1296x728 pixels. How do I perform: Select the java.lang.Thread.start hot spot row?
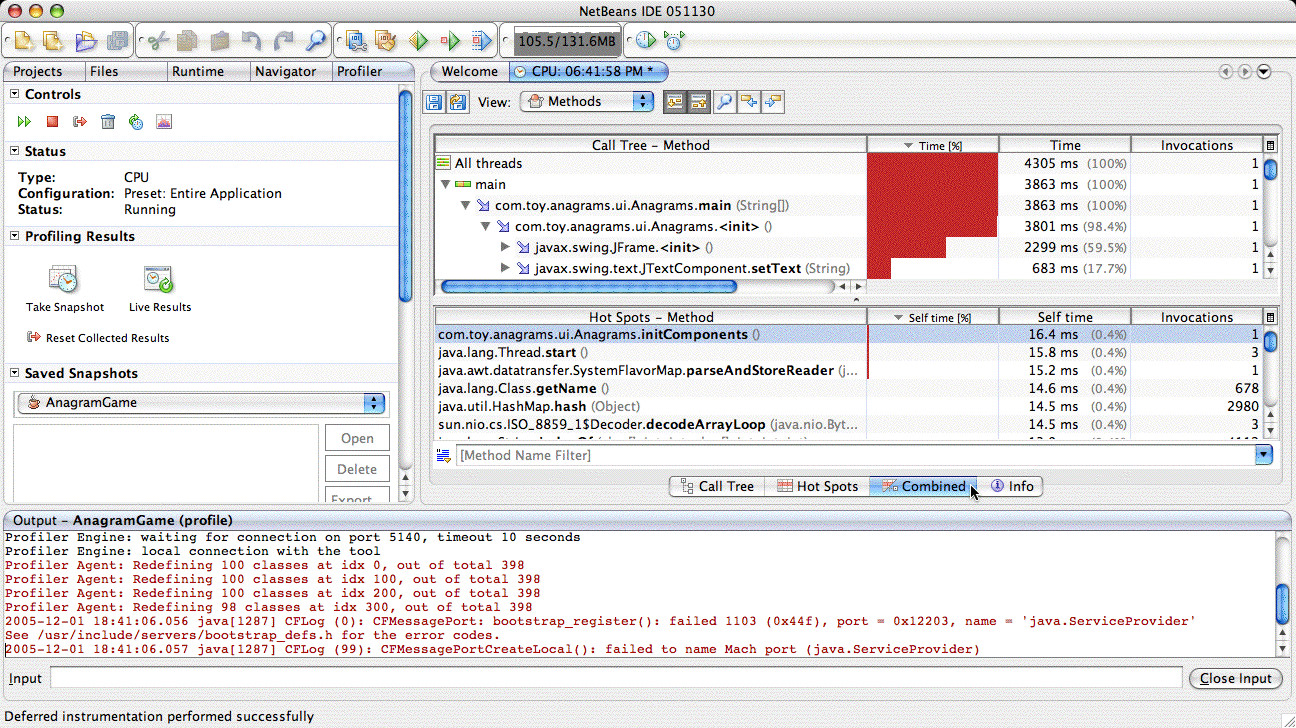pyautogui.click(x=850, y=352)
